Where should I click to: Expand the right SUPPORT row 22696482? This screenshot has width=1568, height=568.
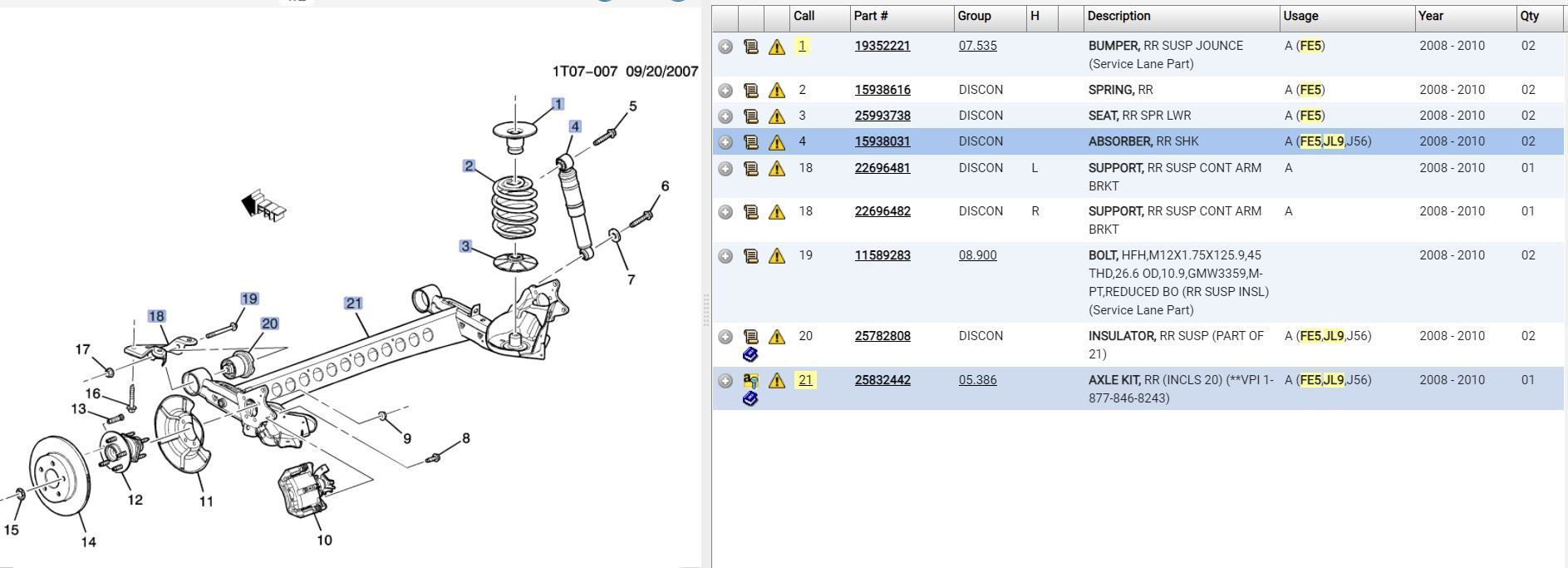tap(725, 212)
